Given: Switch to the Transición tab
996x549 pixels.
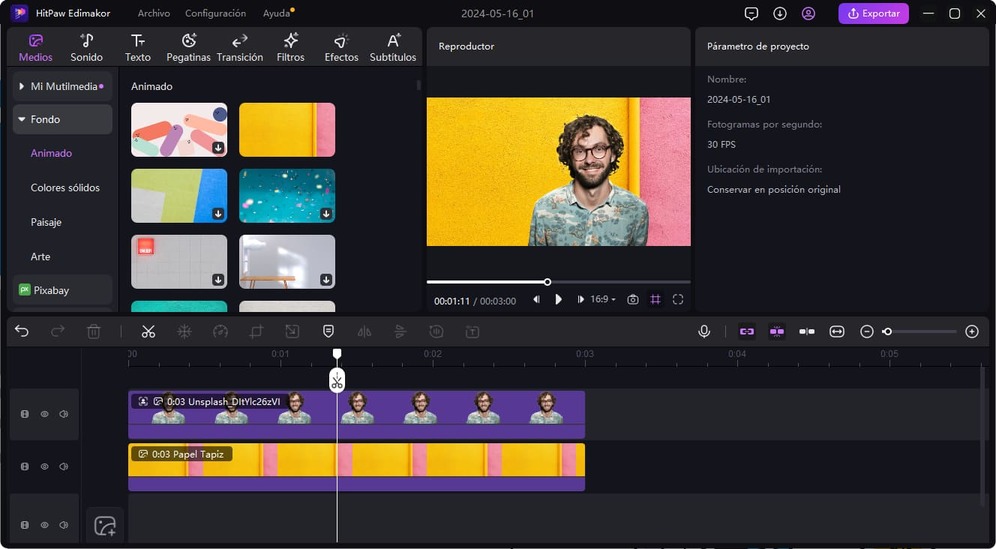Looking at the screenshot, I should 240,47.
